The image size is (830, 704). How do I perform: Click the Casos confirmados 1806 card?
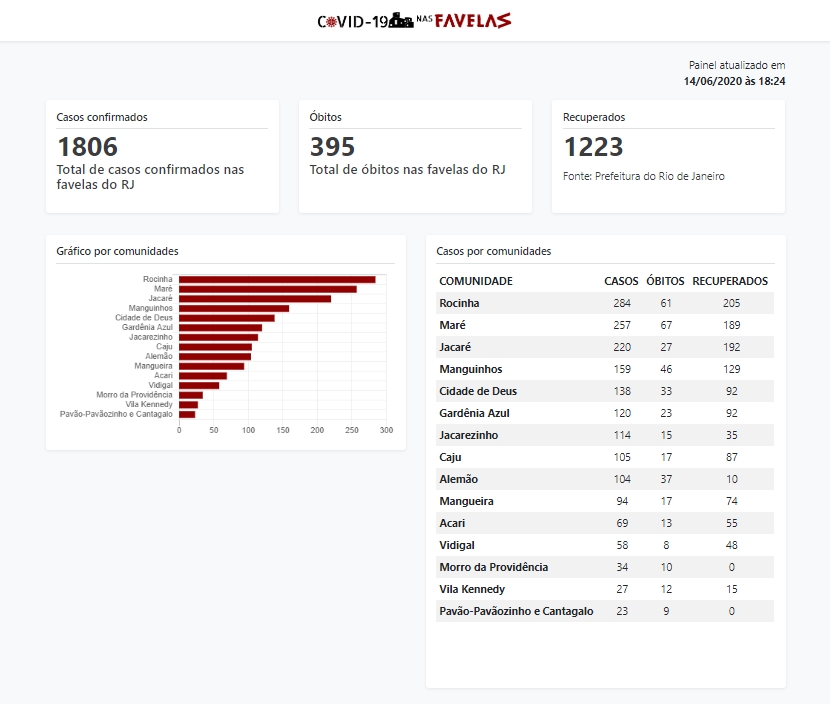[x=162, y=156]
